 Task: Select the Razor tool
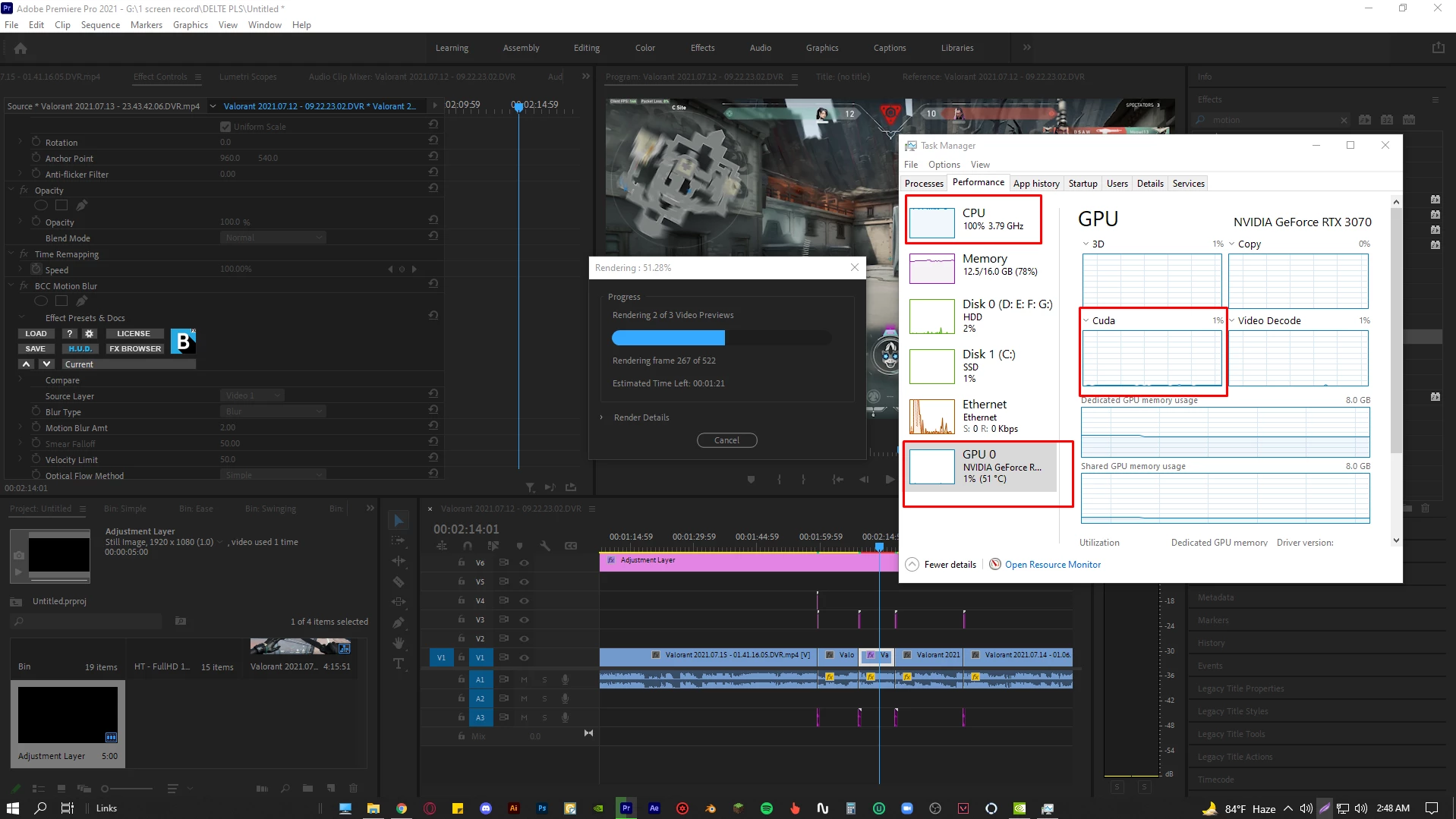399,581
